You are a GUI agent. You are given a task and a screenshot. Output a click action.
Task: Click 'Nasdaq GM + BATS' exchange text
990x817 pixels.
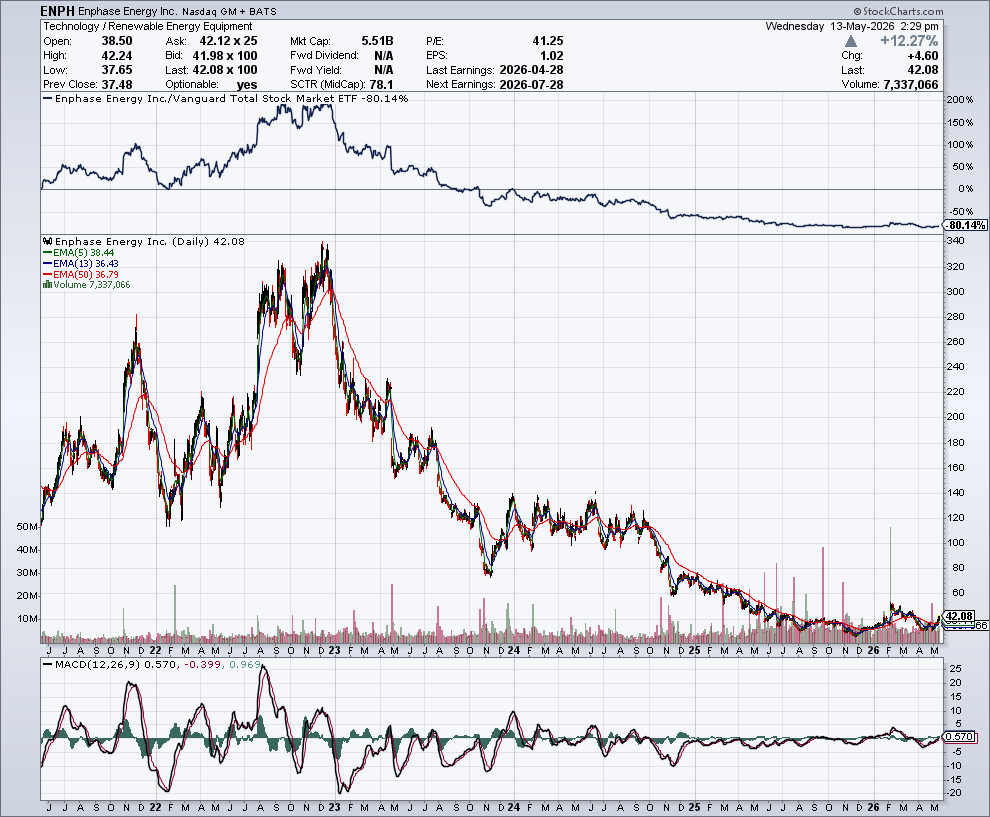(x=229, y=12)
